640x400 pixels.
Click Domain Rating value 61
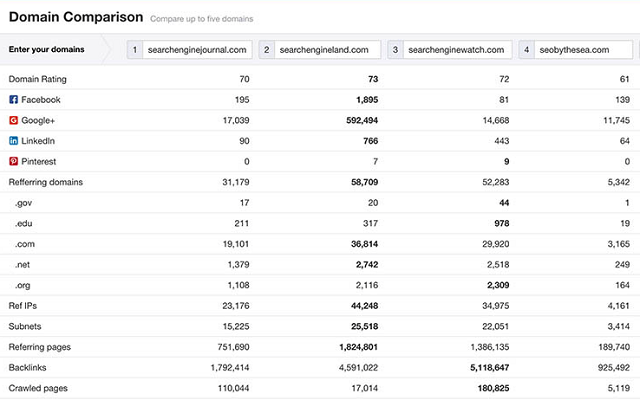click(625, 79)
